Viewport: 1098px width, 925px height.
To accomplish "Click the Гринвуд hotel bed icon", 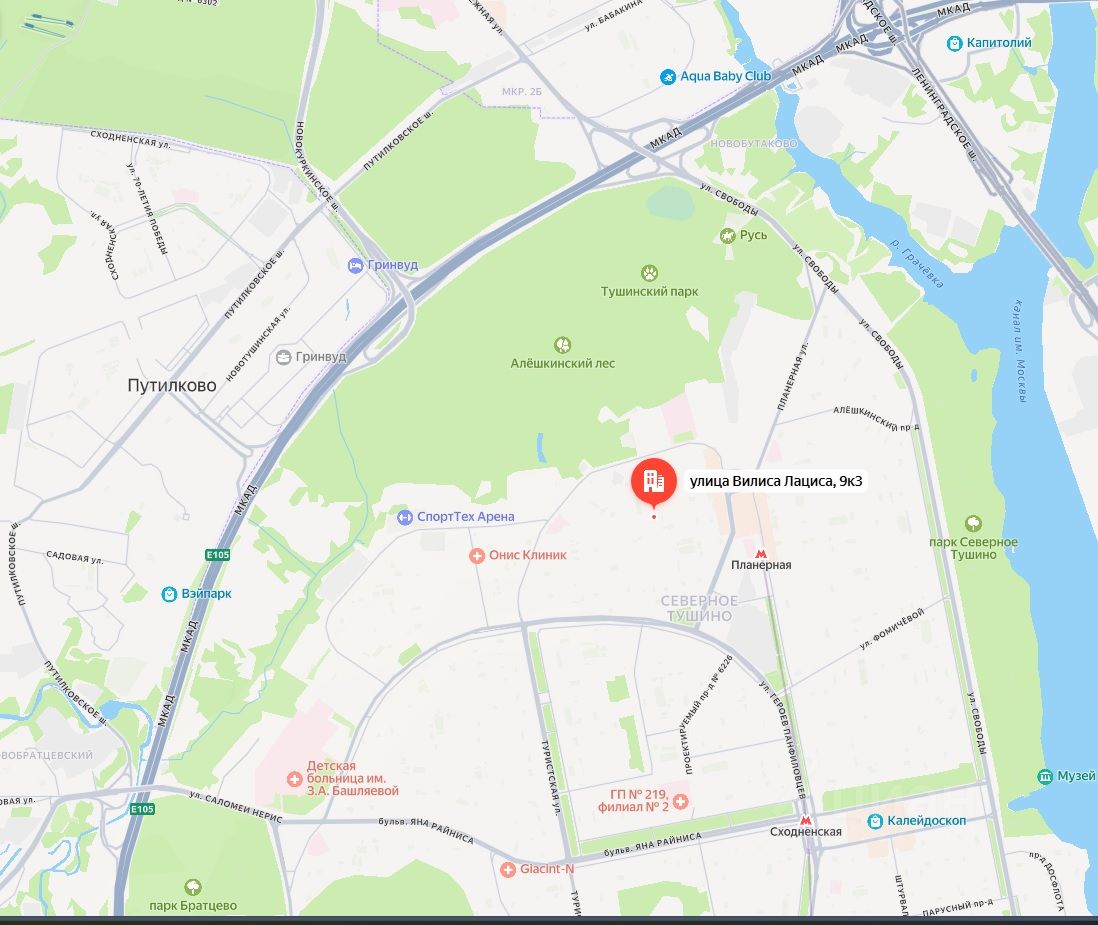I will pyautogui.click(x=356, y=265).
